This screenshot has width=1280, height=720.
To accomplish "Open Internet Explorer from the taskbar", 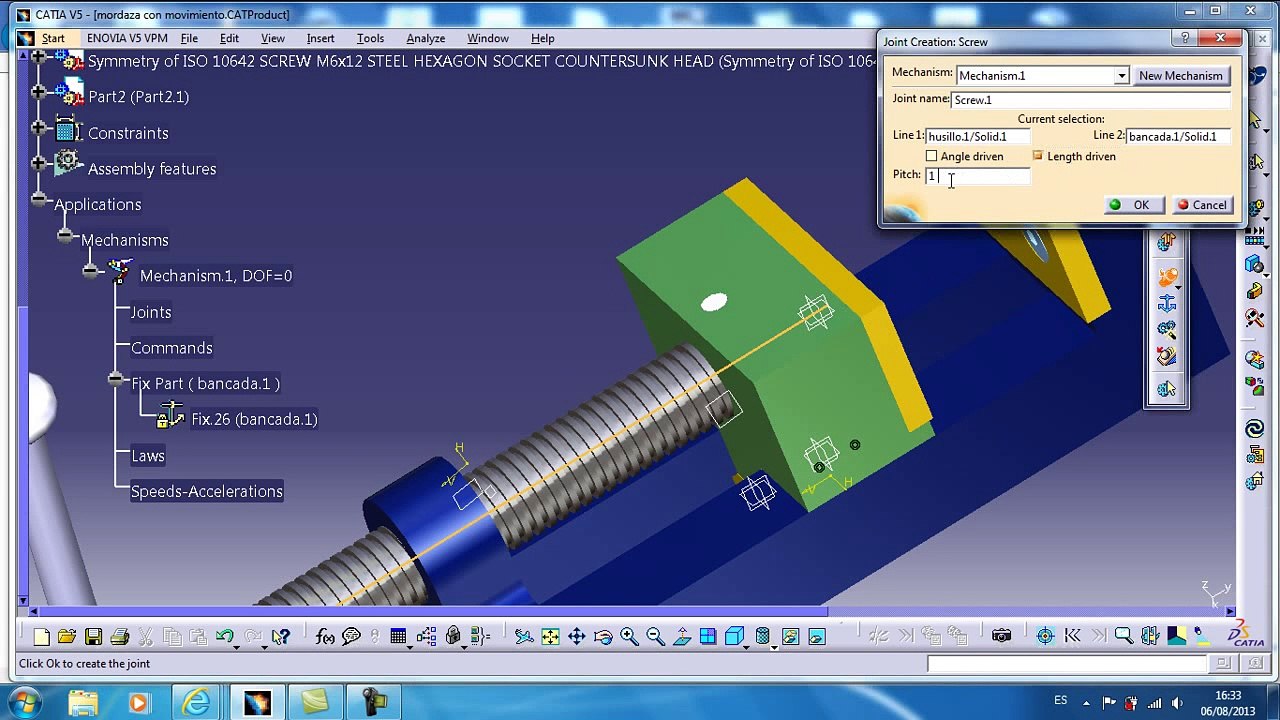I will (x=196, y=702).
